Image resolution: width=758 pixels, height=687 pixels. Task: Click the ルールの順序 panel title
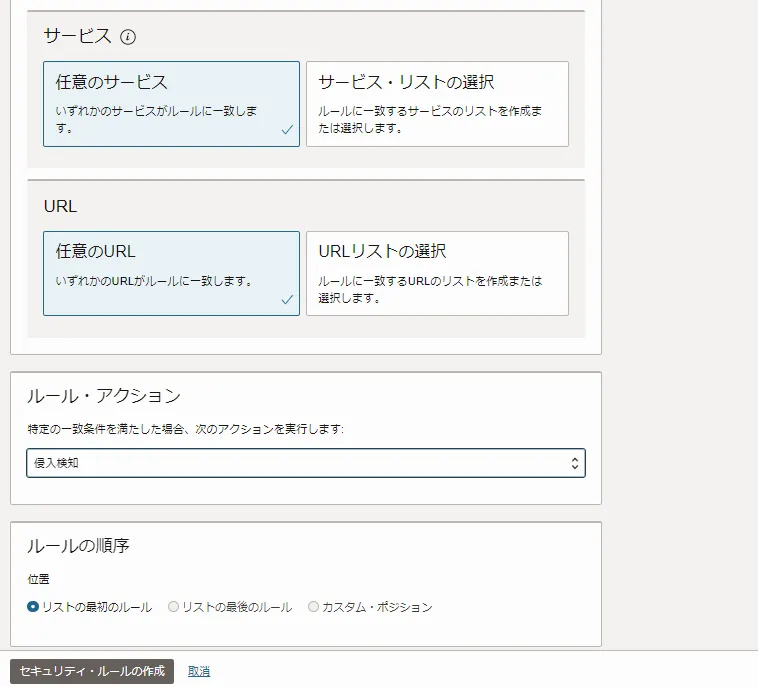point(78,546)
